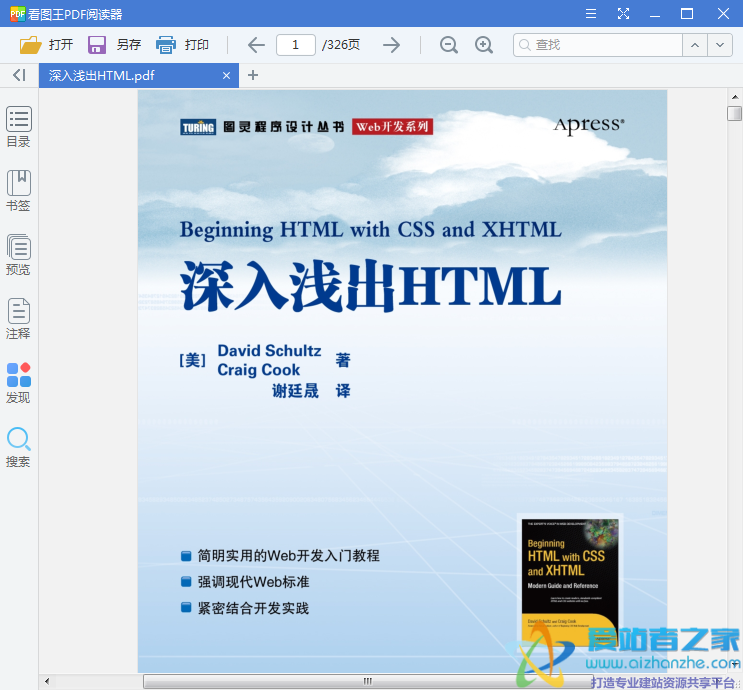Click the /326页 page count label
Image resolution: width=743 pixels, height=690 pixels.
pyautogui.click(x=341, y=45)
